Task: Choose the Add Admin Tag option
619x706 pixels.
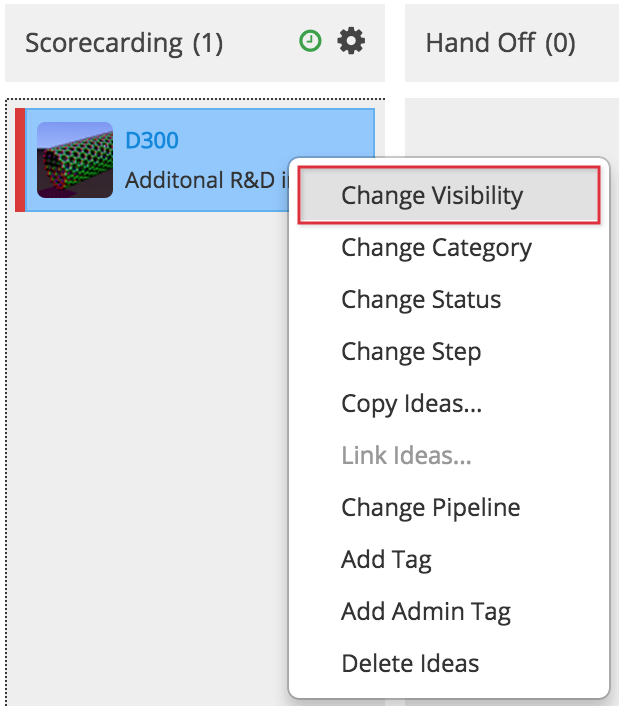Action: point(425,611)
